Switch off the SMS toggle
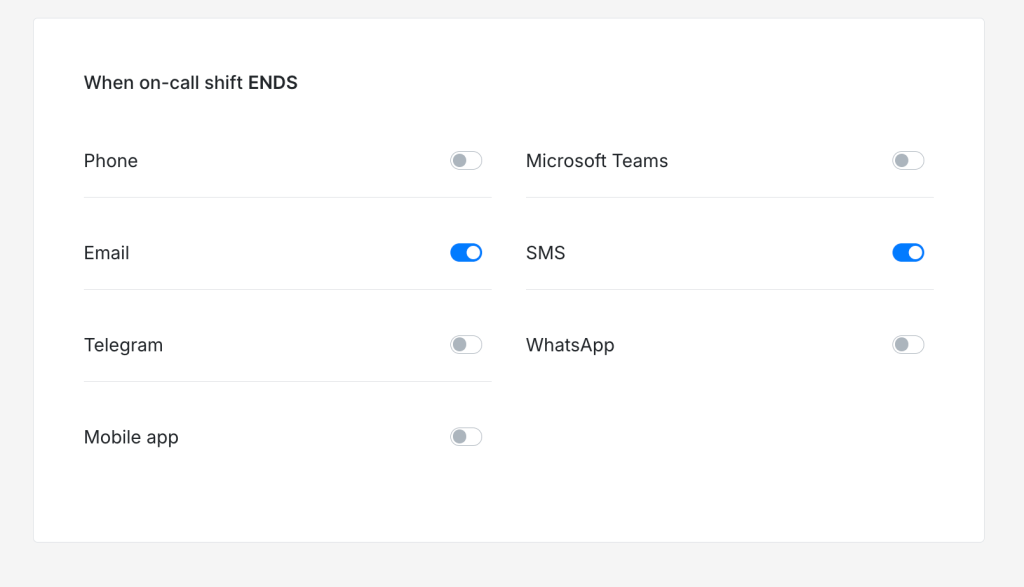This screenshot has width=1024, height=587. (908, 253)
